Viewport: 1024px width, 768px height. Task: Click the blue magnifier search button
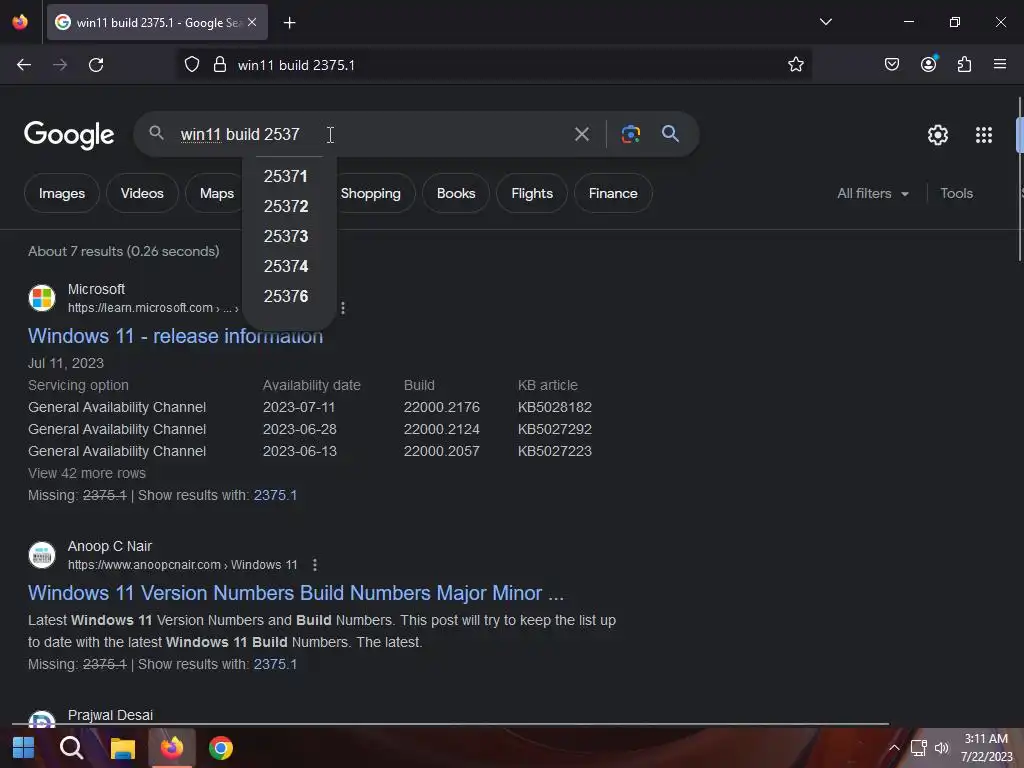(x=670, y=134)
